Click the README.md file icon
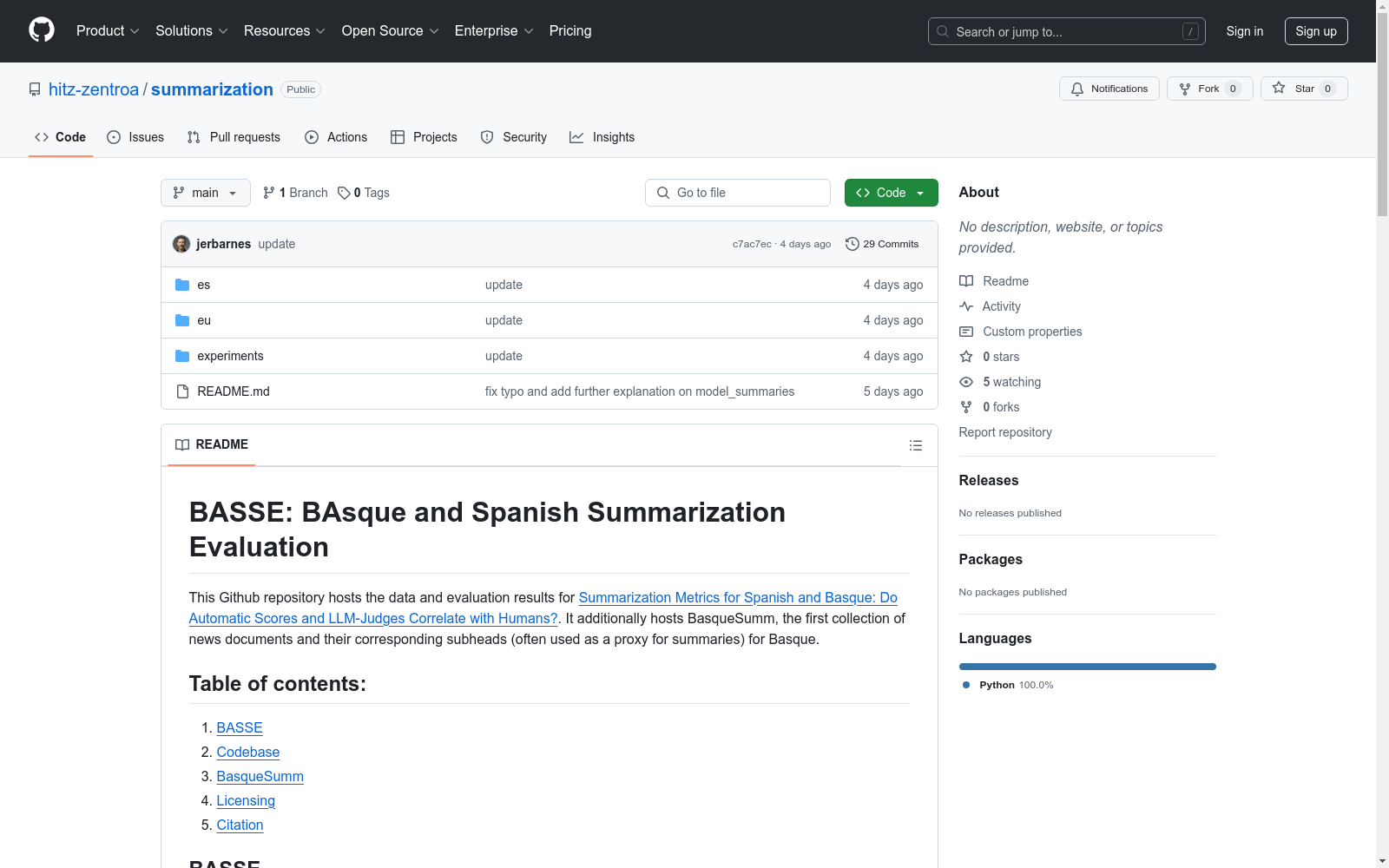Viewport: 1389px width, 868px height. (182, 391)
